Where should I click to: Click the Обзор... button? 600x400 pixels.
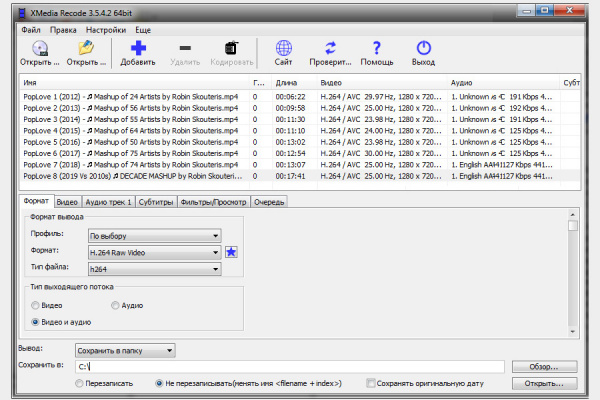[545, 367]
